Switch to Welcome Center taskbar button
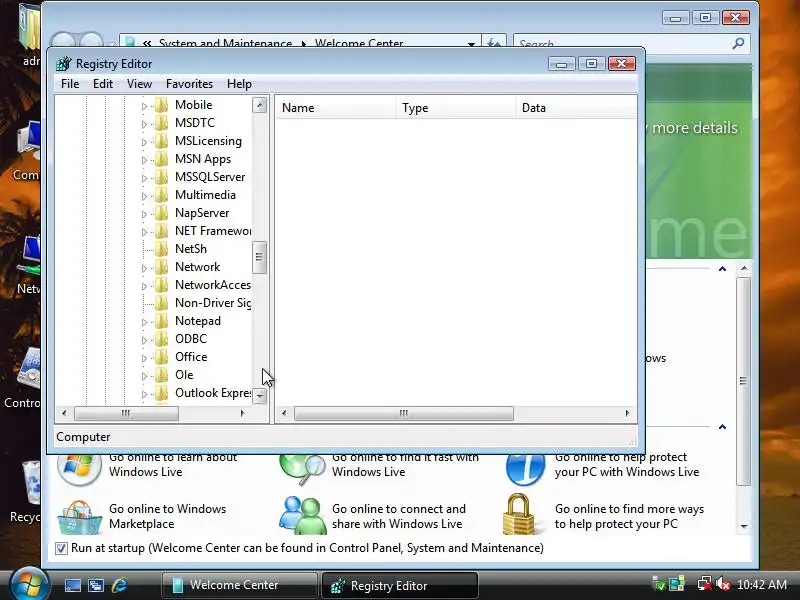This screenshot has width=800, height=600. [x=239, y=585]
